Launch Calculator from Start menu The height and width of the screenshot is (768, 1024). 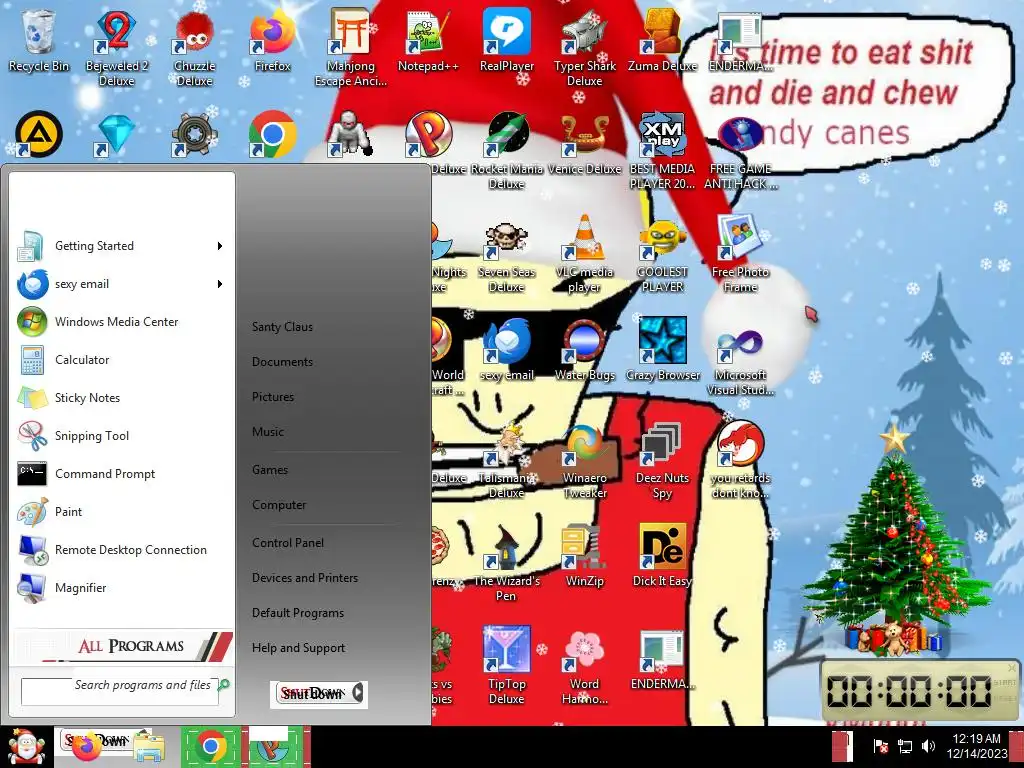point(121,360)
